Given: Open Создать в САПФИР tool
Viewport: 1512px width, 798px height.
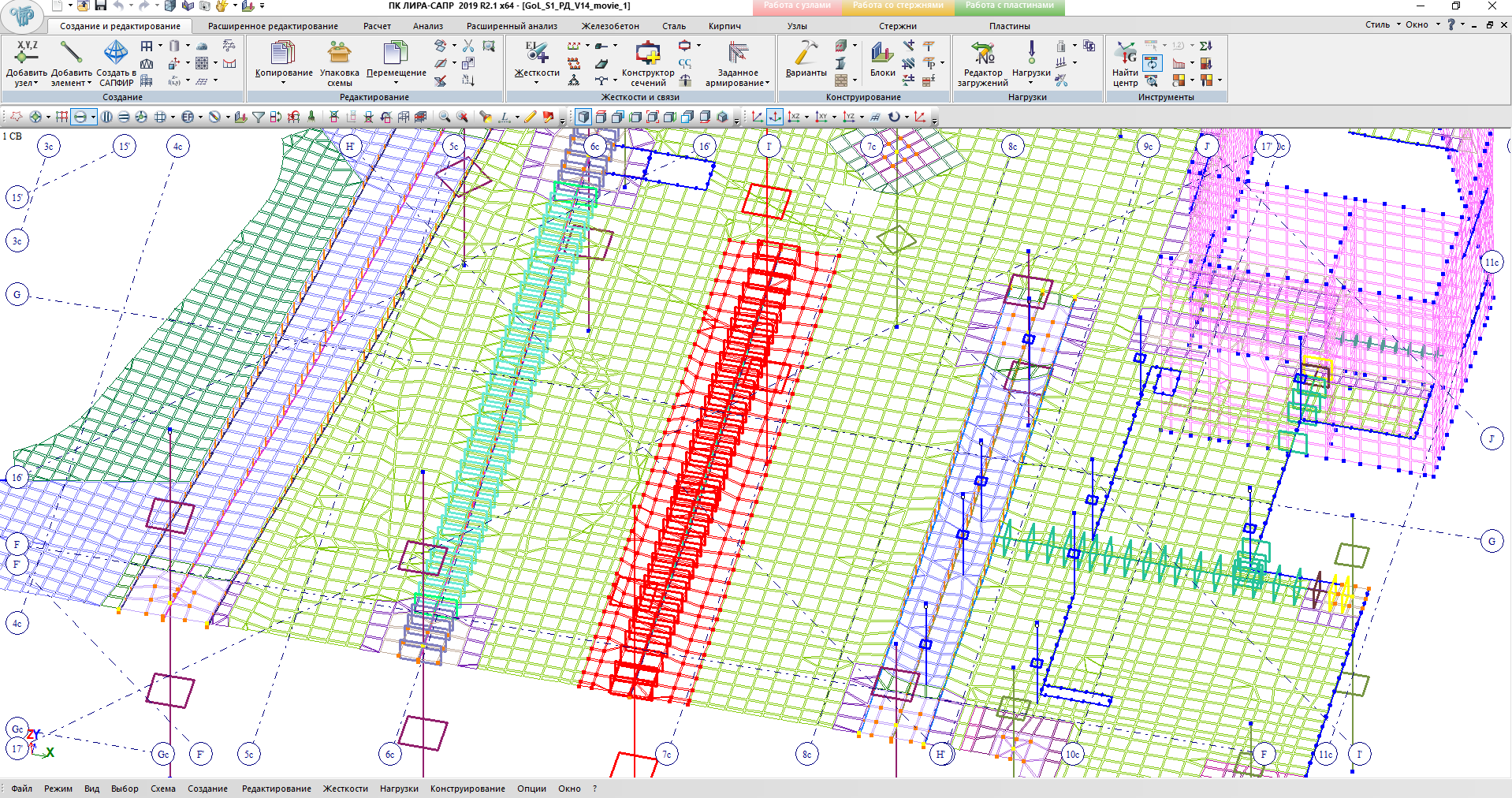Looking at the screenshot, I should 116,53.
